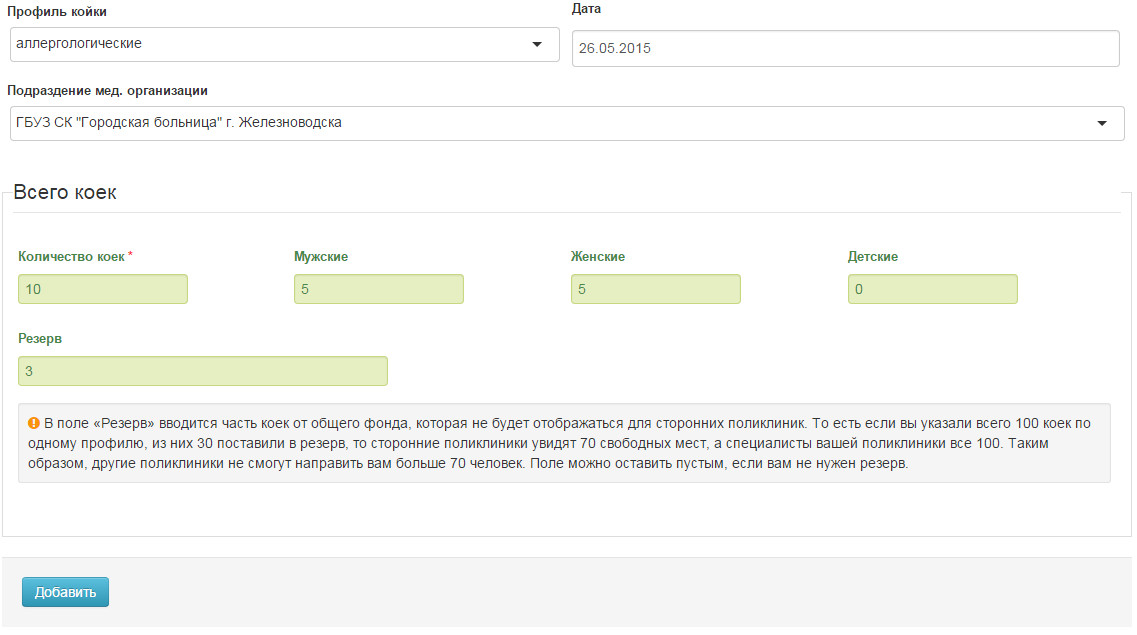Click the Резерв label
Screen dimensions: 1137x635
pyautogui.click(x=40, y=339)
